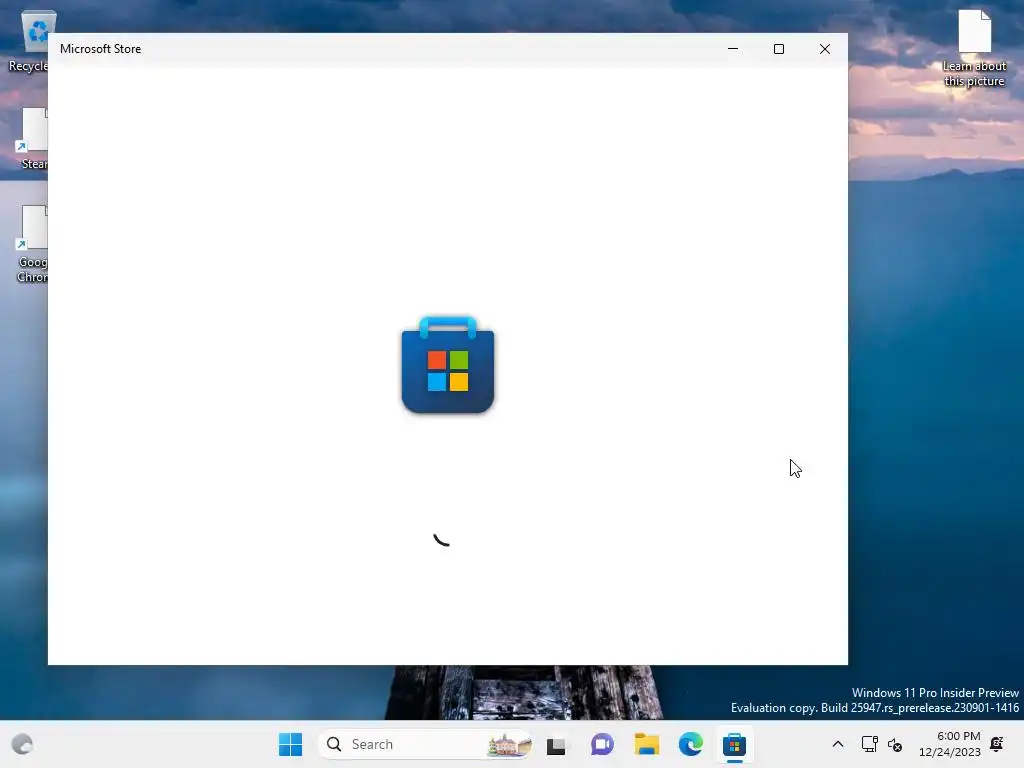
Task: Select the Steam desktop shortcut
Action: pyautogui.click(x=33, y=138)
